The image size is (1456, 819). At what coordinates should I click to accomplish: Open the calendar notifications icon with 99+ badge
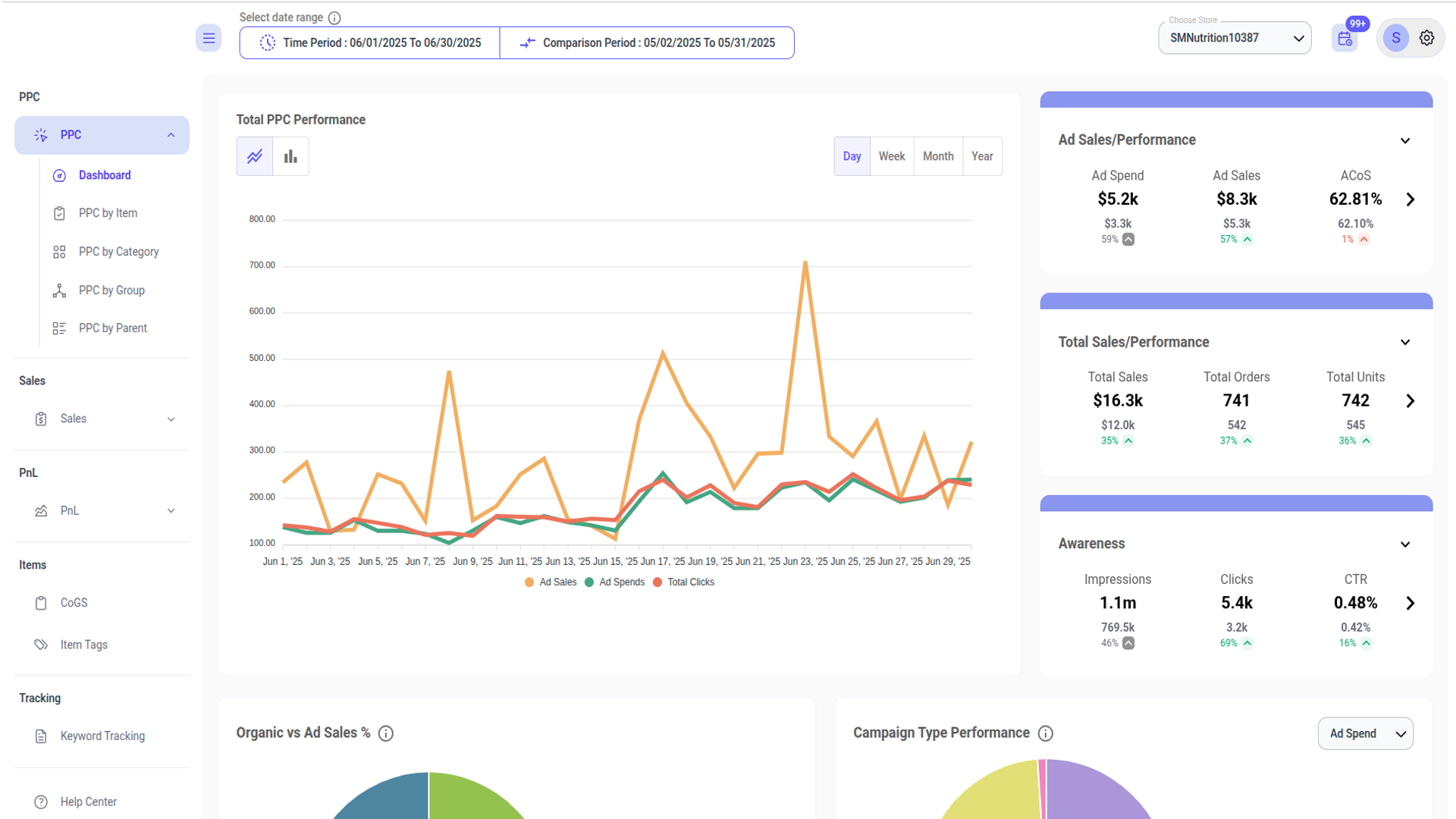pos(1345,39)
